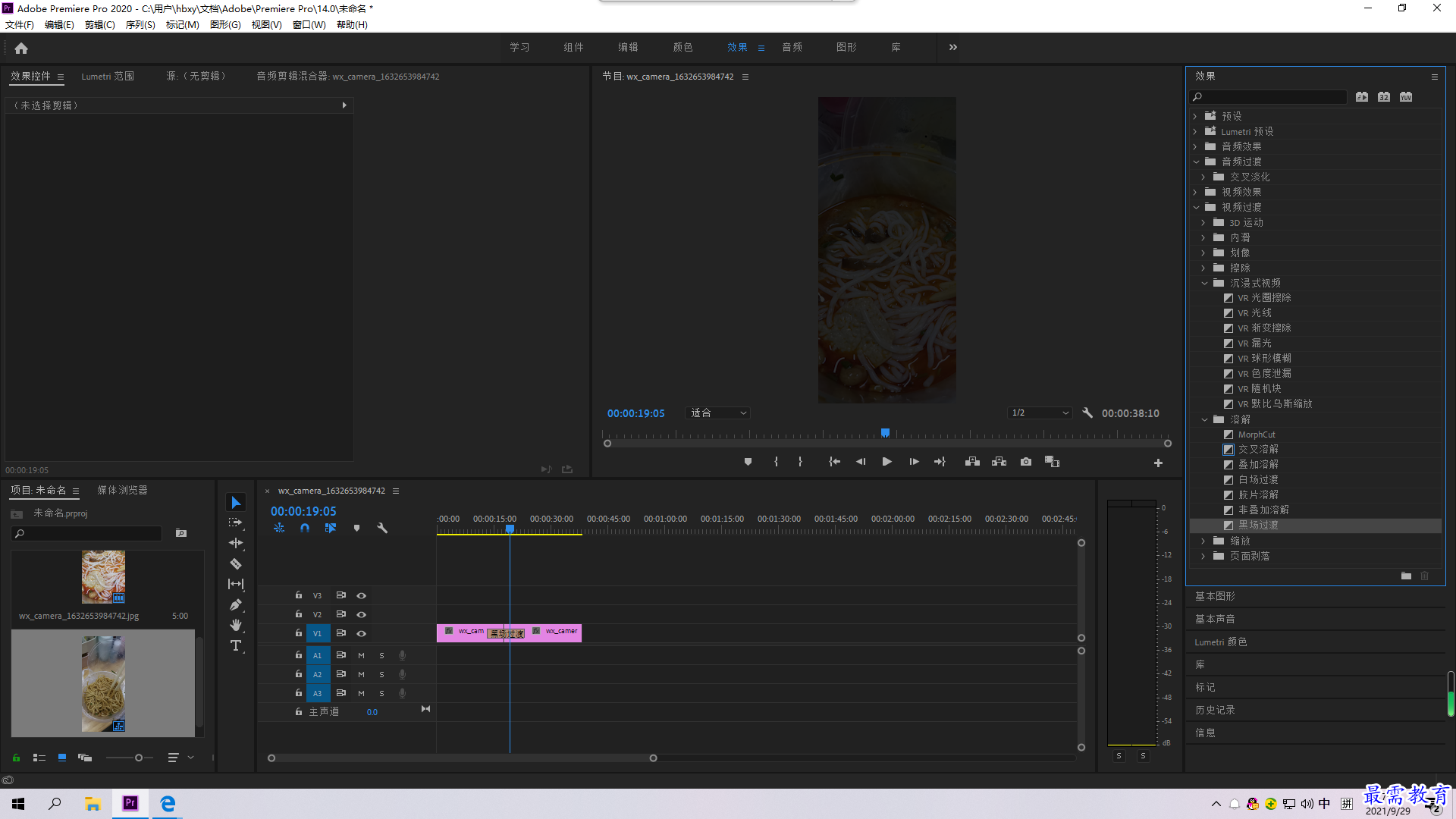Viewport: 1456px width, 819px height.
Task: Select the Hand tool
Action: pos(236,625)
